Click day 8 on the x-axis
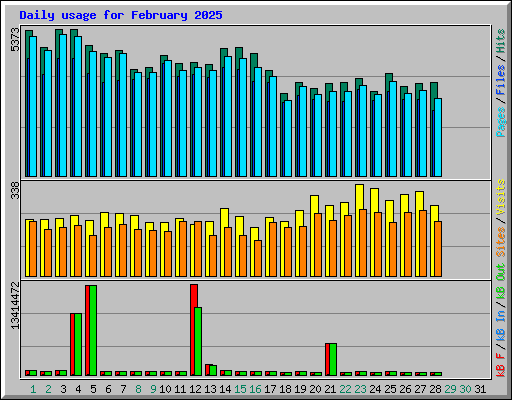This screenshot has height=400, width=512. 138,389
